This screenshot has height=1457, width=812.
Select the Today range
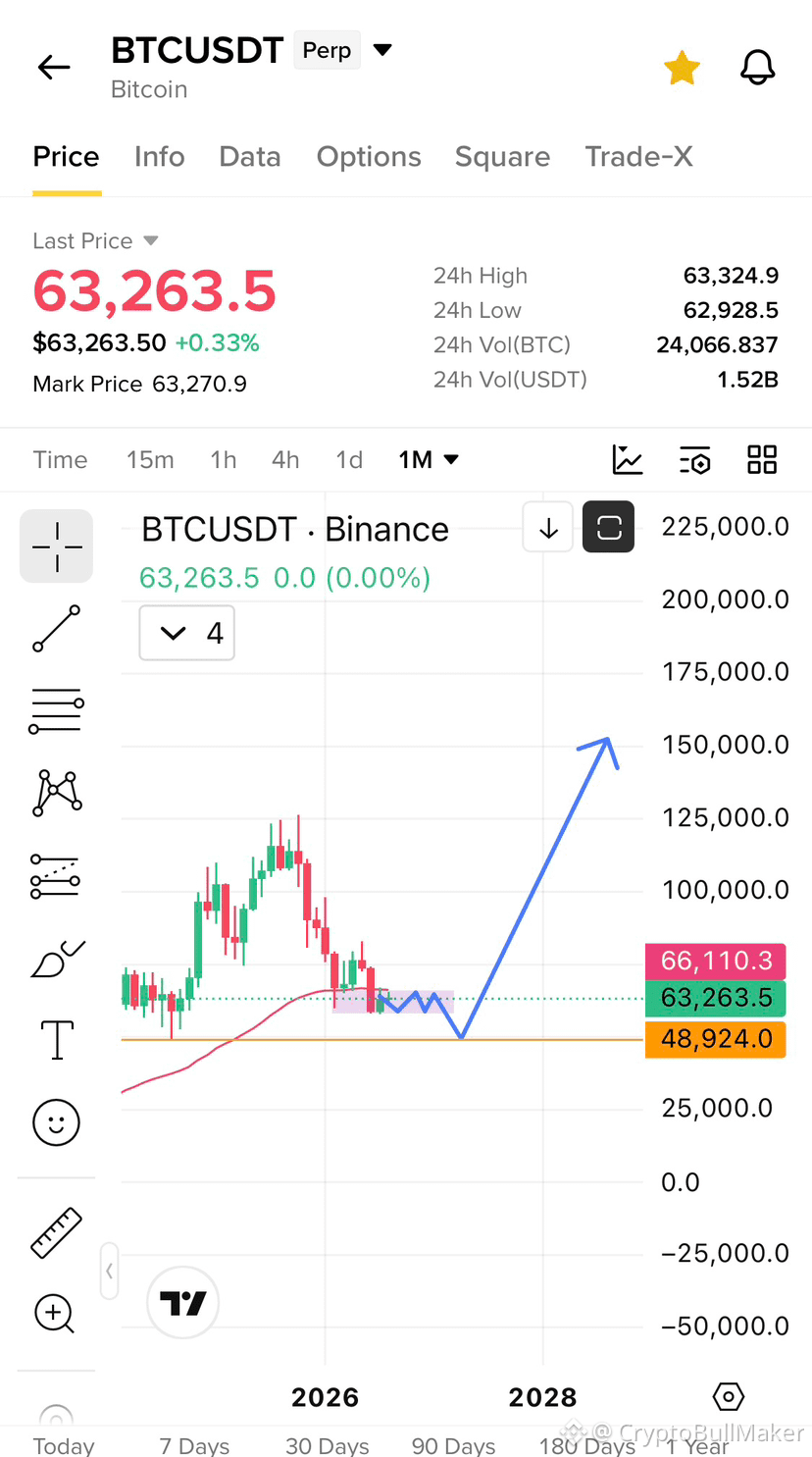(64, 1445)
